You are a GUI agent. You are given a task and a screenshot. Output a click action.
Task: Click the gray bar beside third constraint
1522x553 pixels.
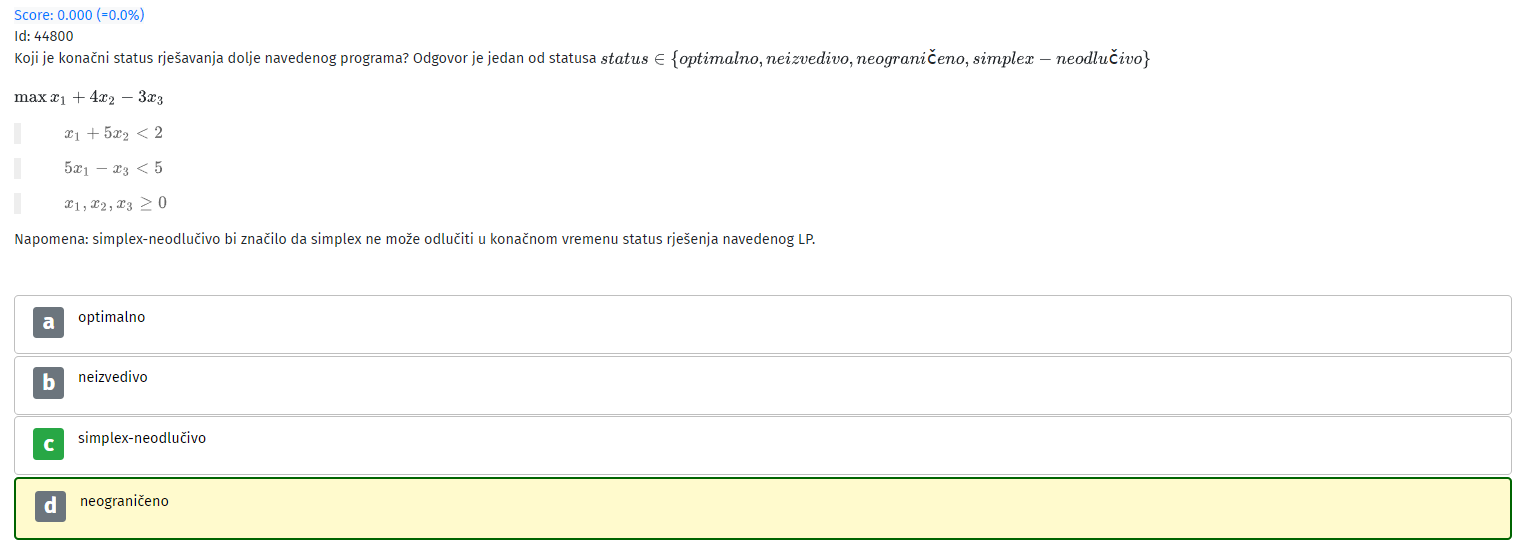[x=17, y=203]
